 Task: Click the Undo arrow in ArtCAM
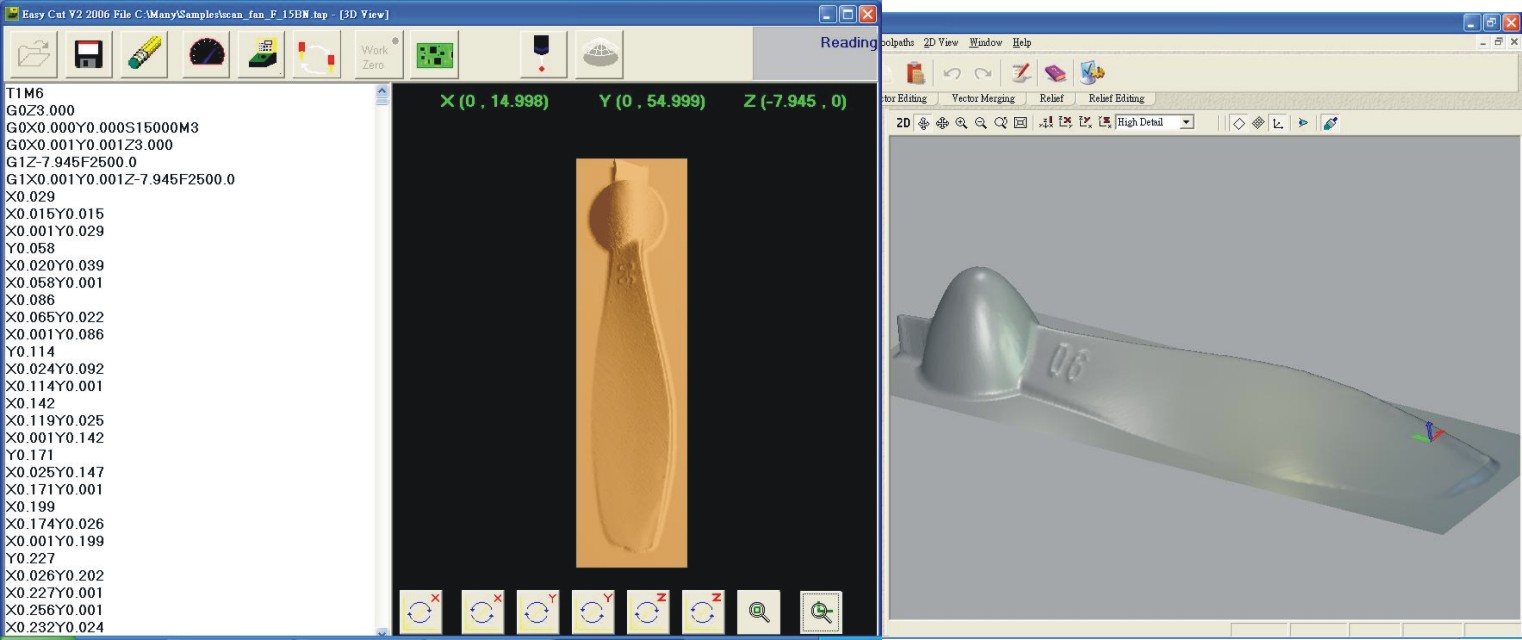954,73
